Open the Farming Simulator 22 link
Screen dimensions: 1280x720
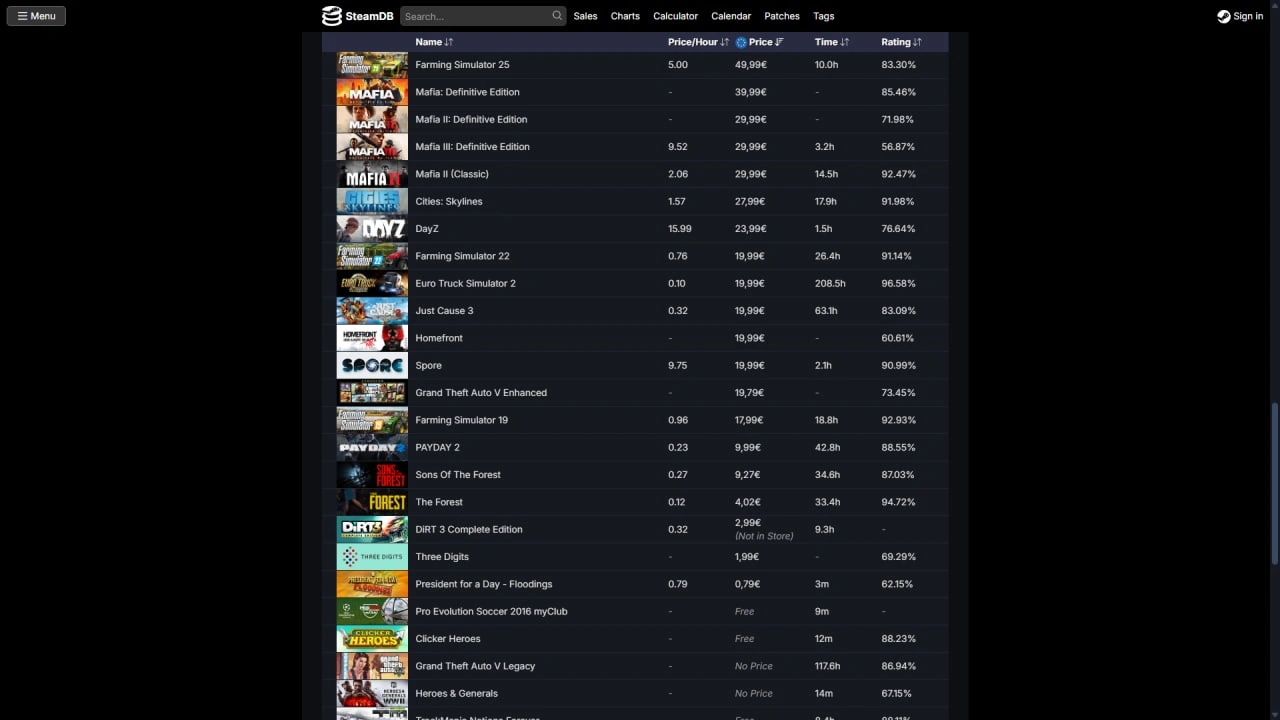(462, 256)
